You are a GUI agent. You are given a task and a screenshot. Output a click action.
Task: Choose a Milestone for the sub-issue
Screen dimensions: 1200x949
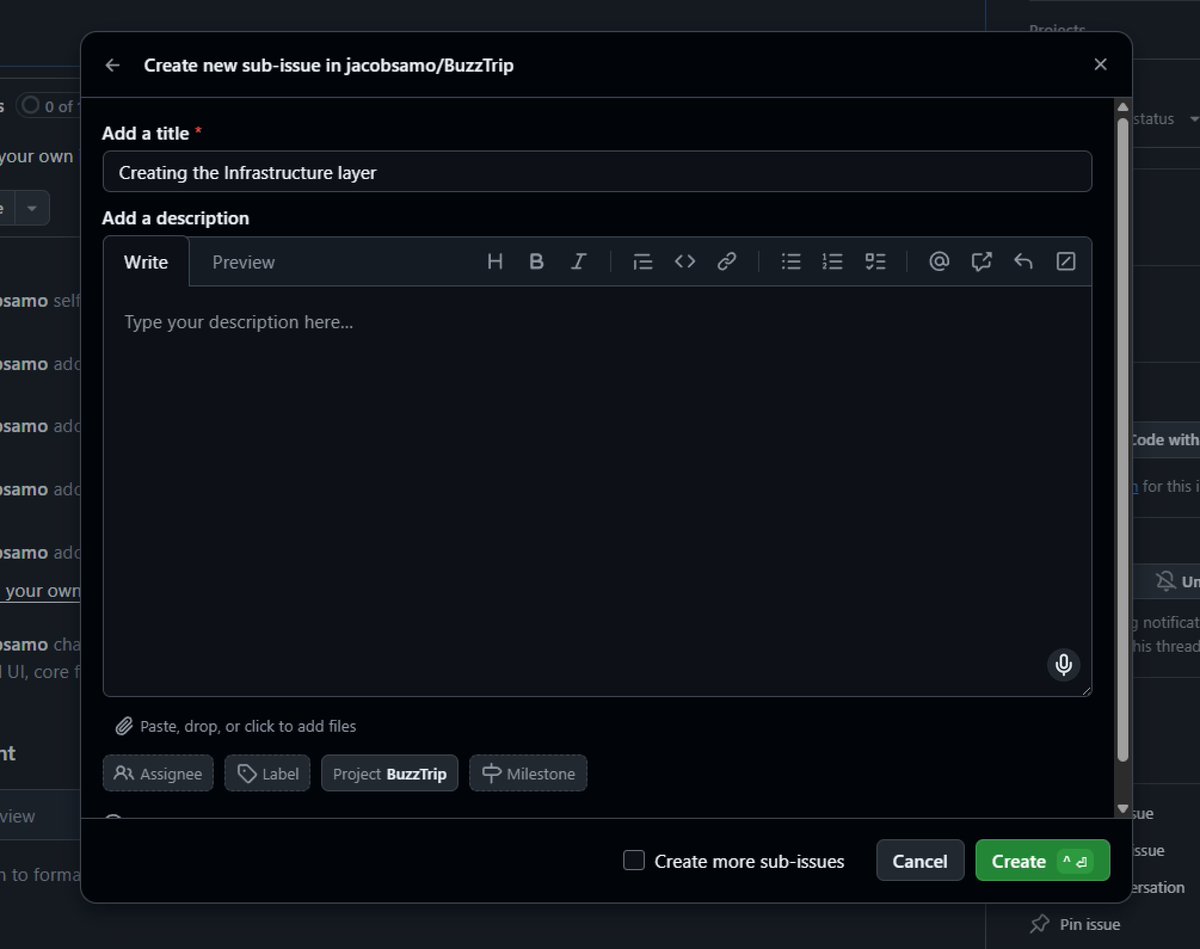pos(528,772)
